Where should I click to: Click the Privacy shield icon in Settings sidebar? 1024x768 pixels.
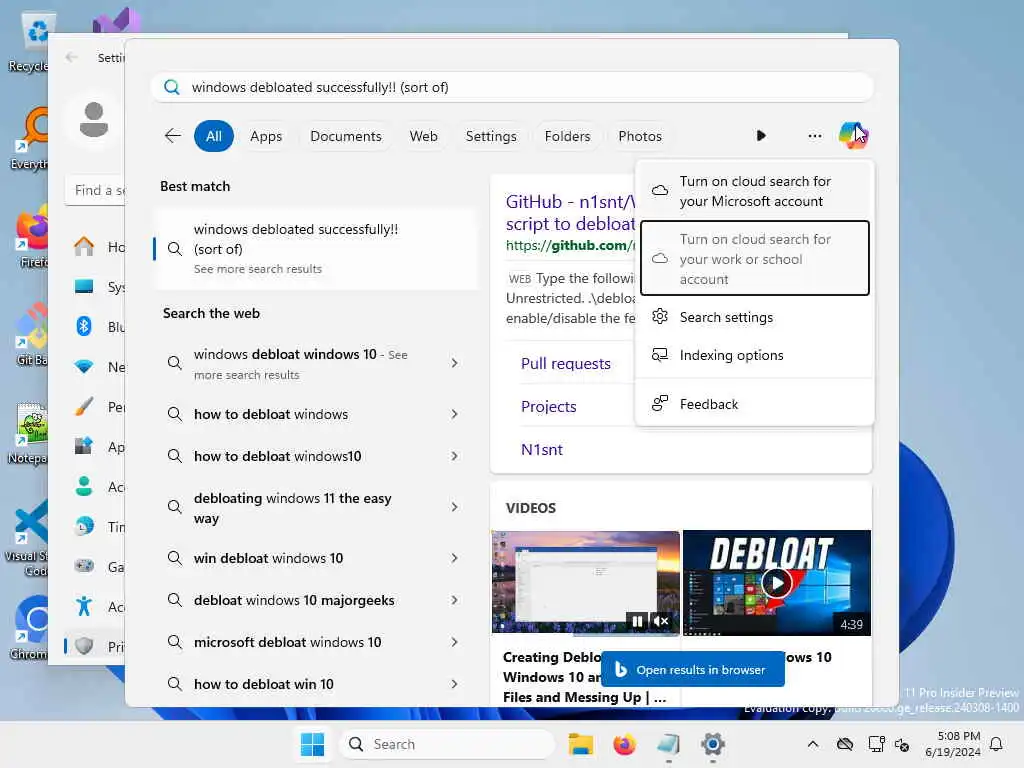(84, 646)
